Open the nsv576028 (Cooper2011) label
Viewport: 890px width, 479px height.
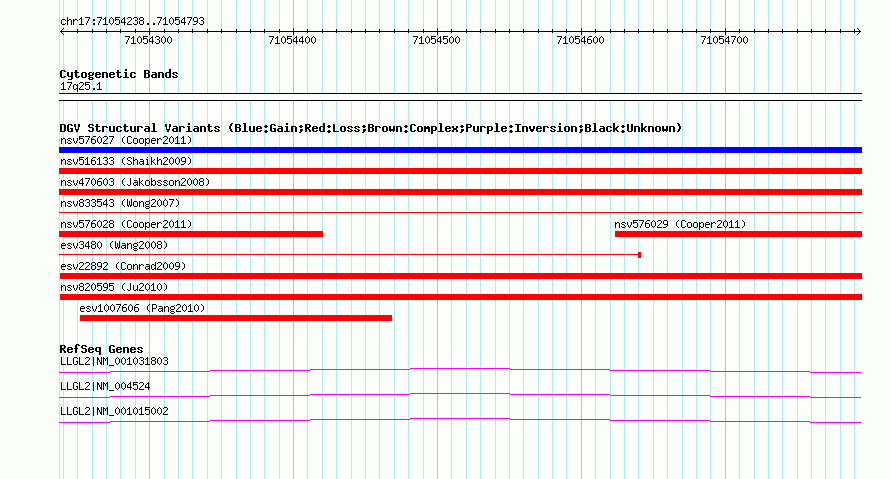coord(126,224)
